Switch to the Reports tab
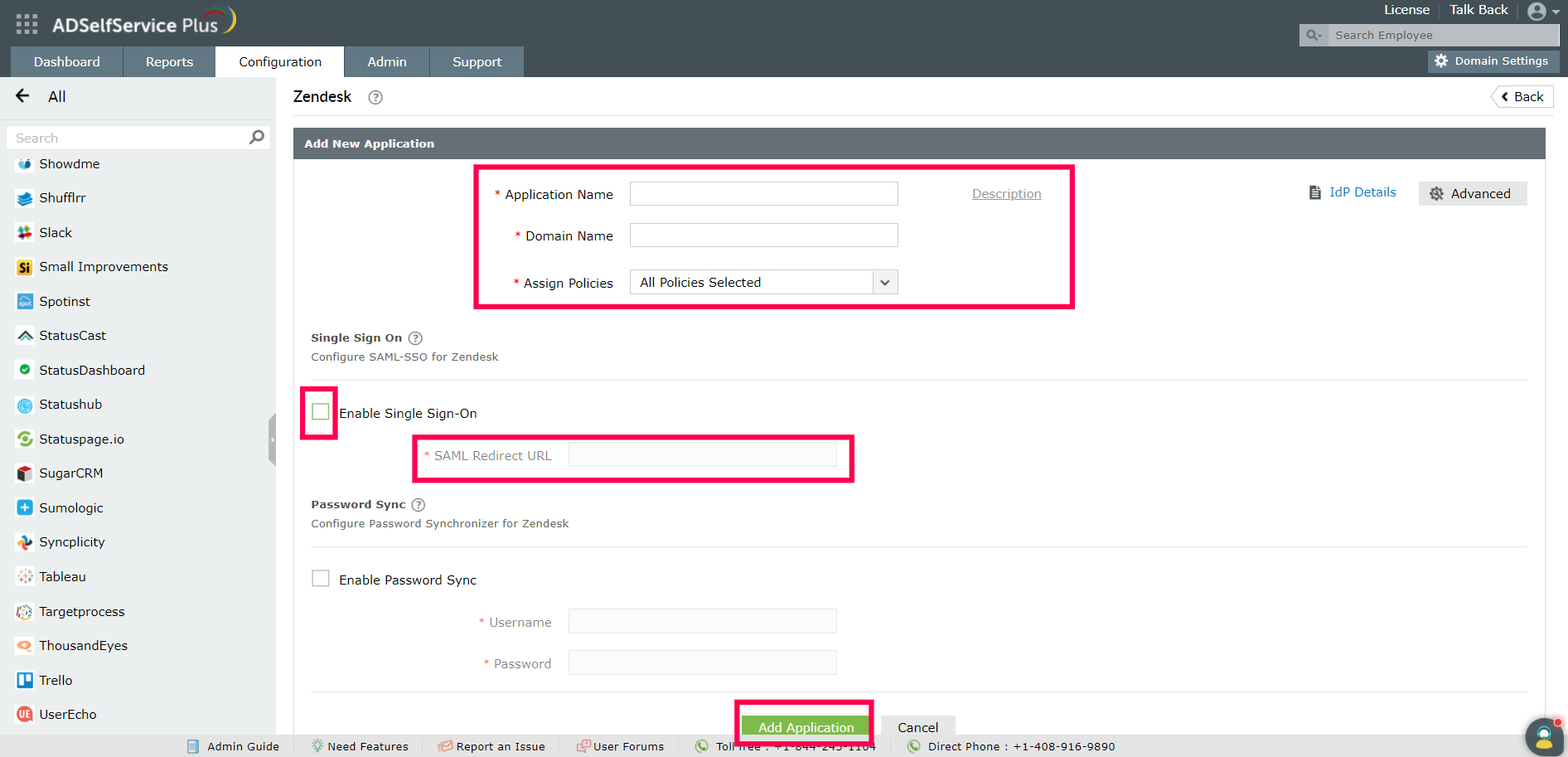The image size is (1568, 757). tap(169, 62)
